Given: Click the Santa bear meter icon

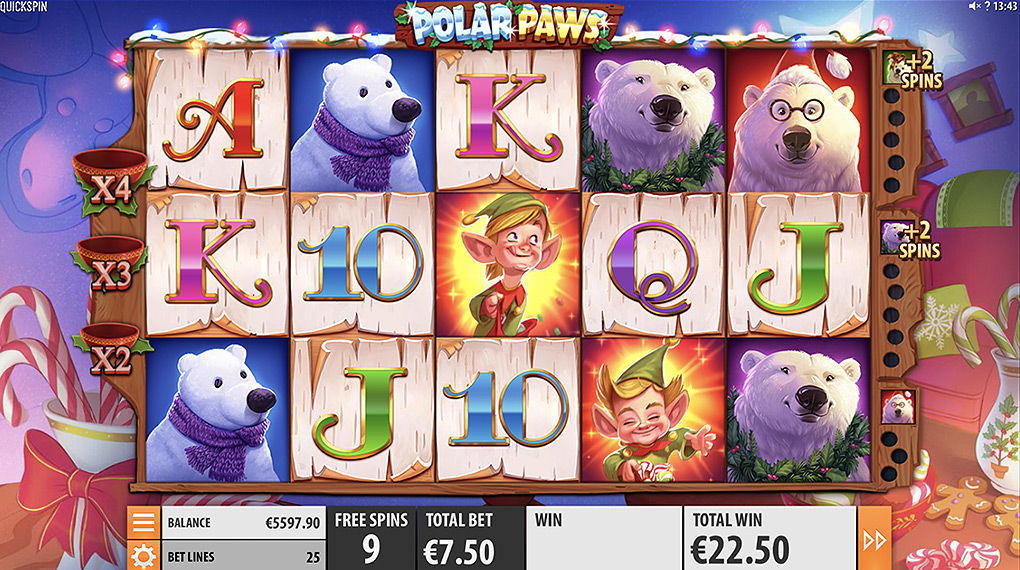Looking at the screenshot, I should 898,407.
